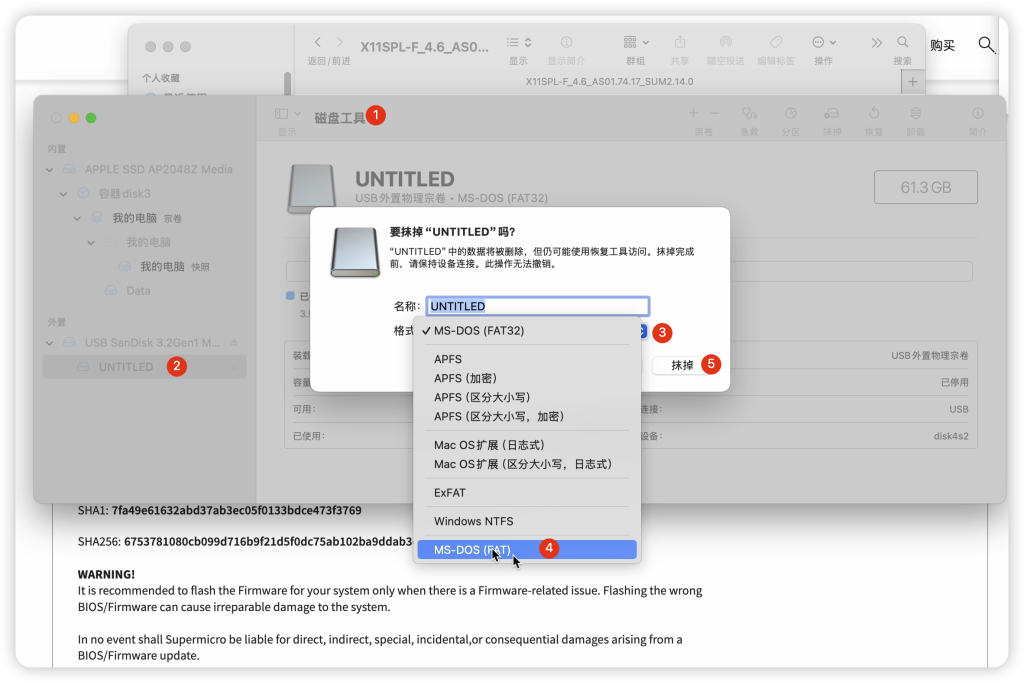1024x683 pixels.
Task: Click the Unmount (卸载) toolbar icon
Action: 915,114
